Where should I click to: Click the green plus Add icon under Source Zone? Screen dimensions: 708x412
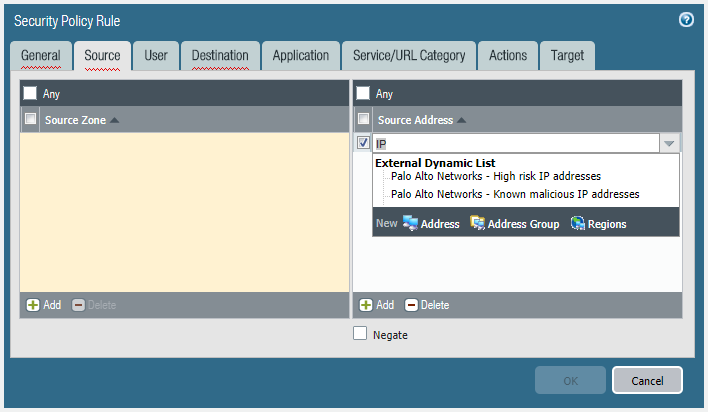click(x=33, y=305)
